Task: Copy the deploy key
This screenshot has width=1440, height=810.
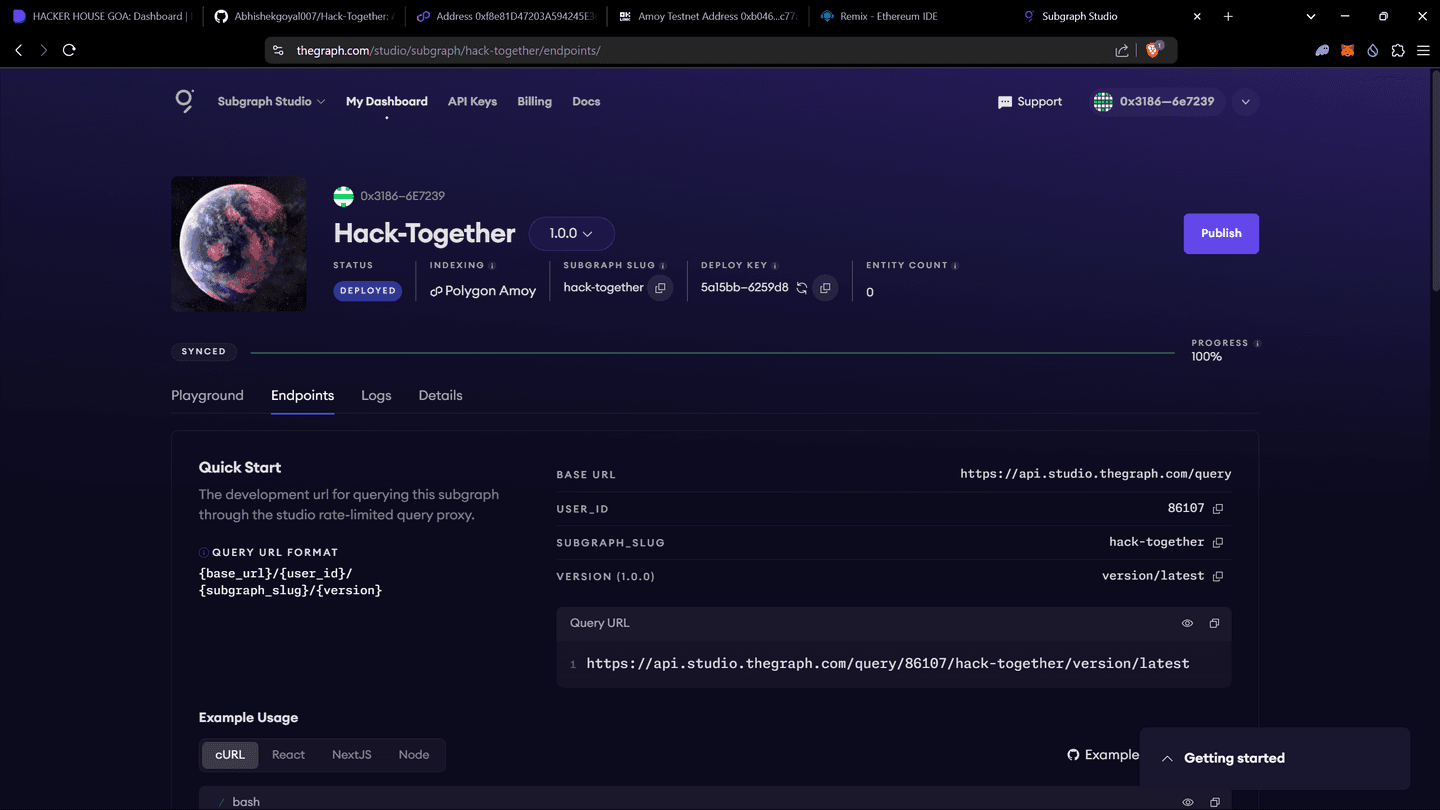Action: pos(825,288)
